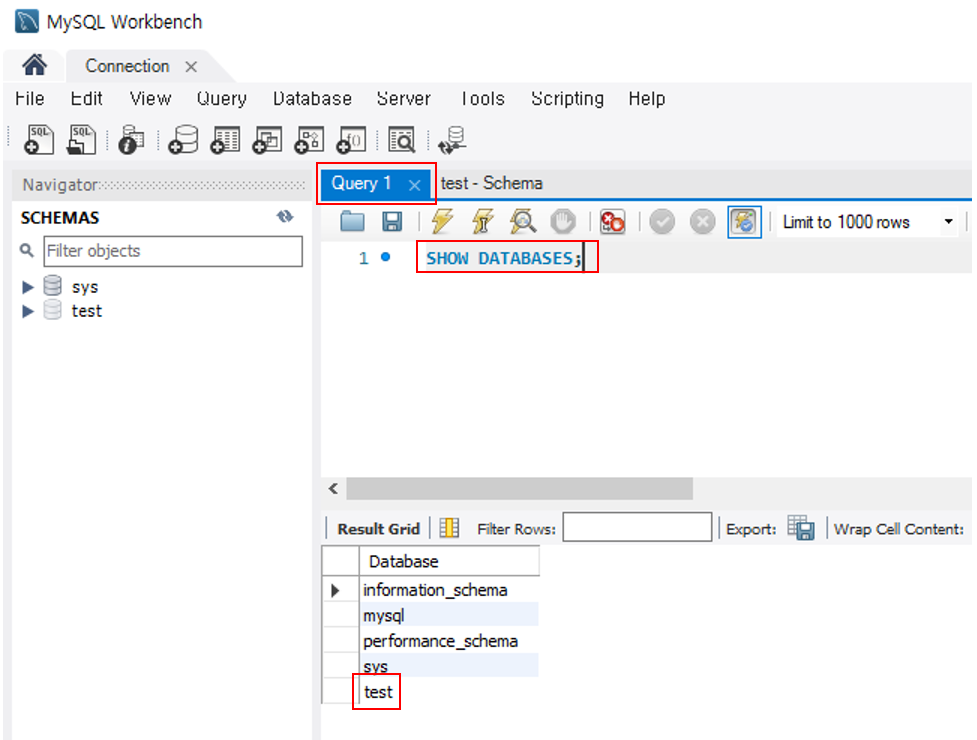Open SQL script file toolbar icon

[81, 139]
